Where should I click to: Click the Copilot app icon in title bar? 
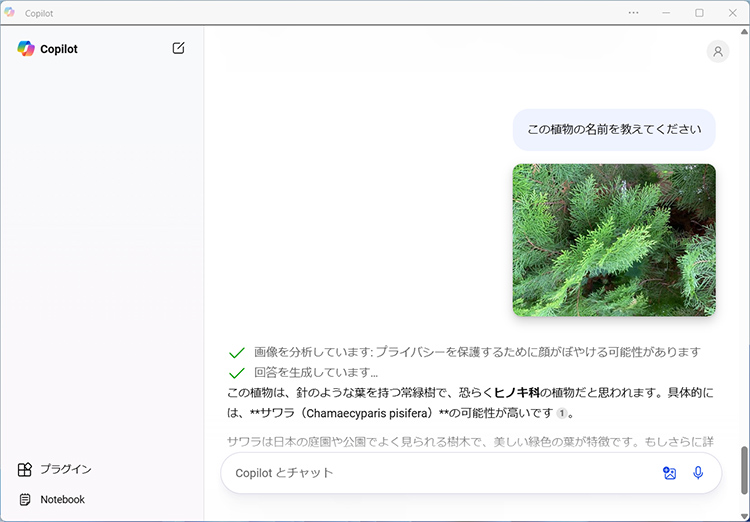[x=10, y=13]
